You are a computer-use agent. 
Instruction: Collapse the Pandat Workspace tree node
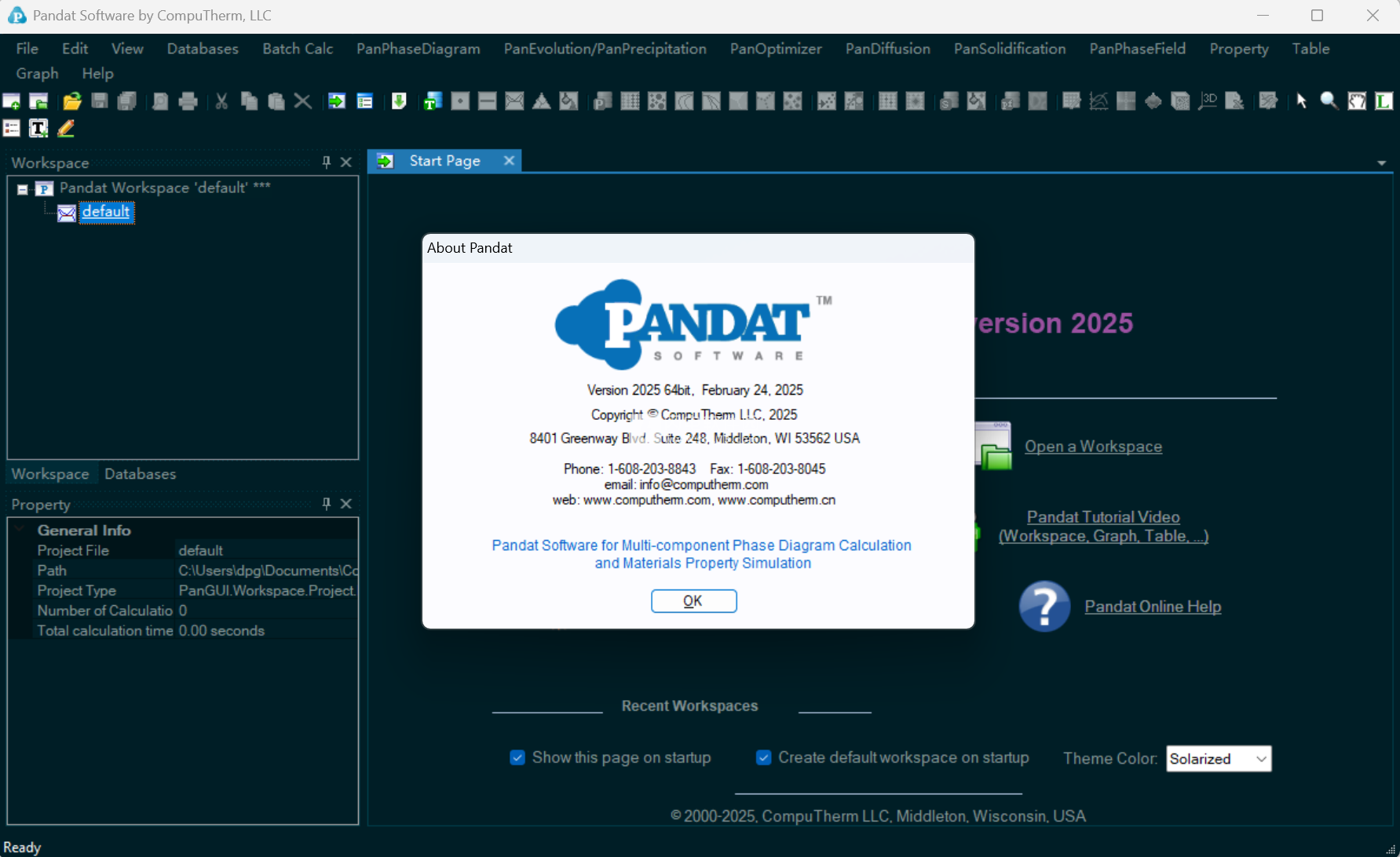pos(23,189)
